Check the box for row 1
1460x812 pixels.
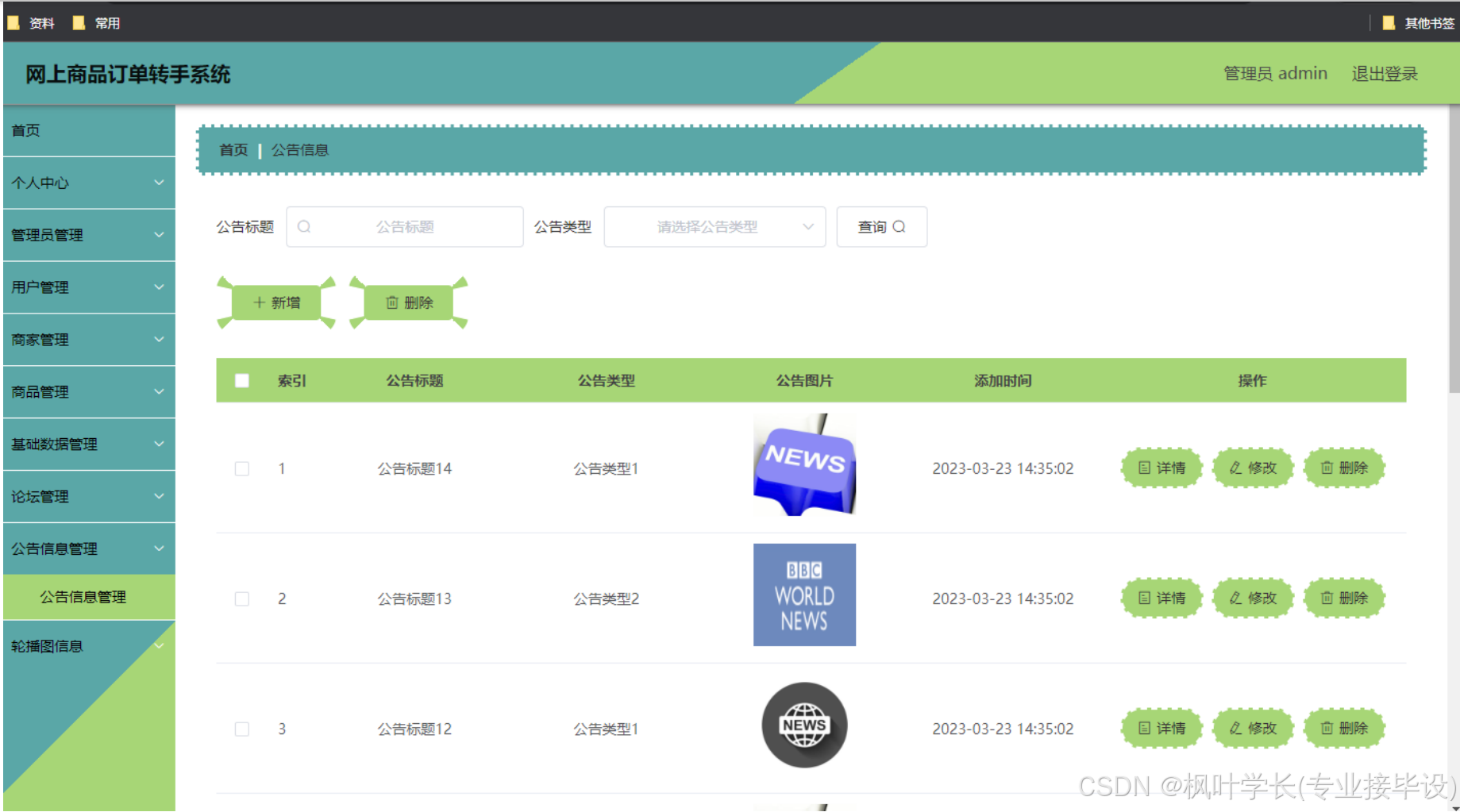click(242, 469)
